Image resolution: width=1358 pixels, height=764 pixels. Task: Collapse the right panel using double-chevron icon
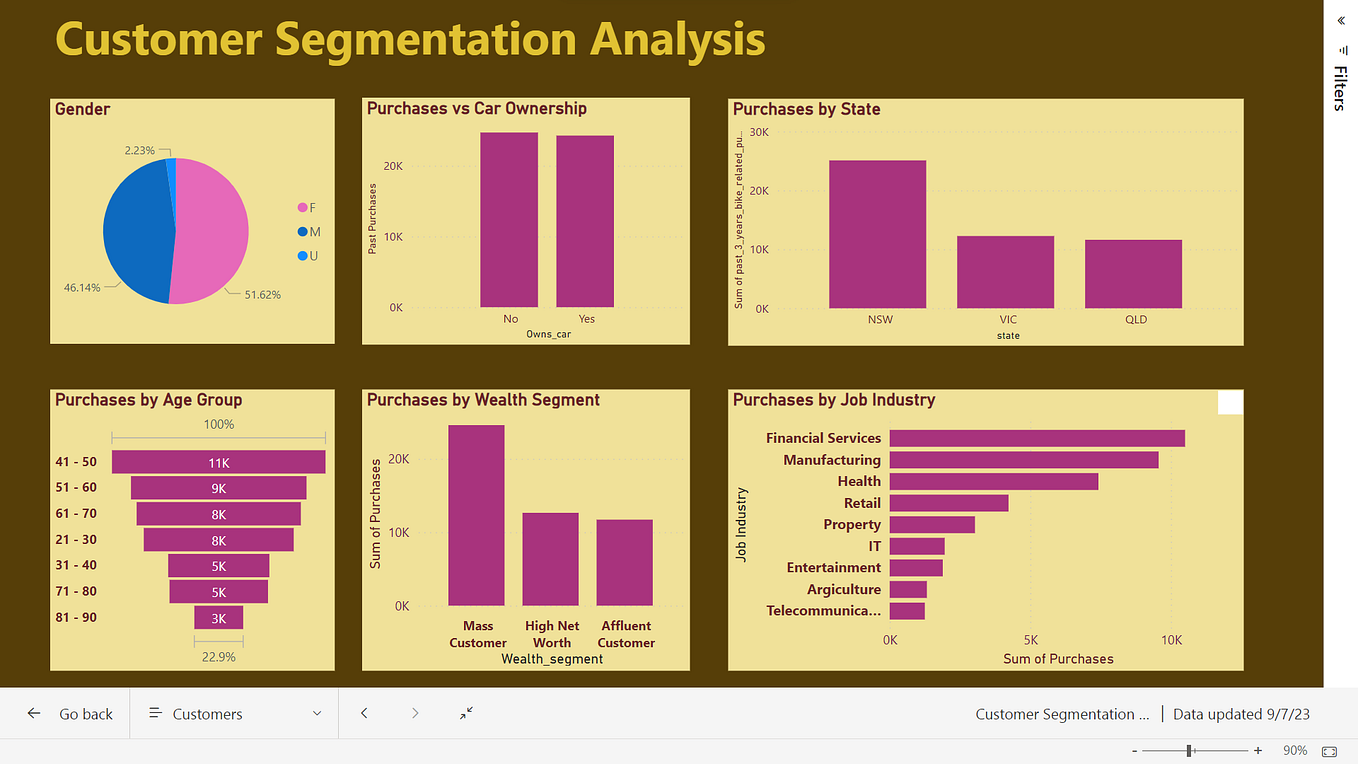[1340, 19]
